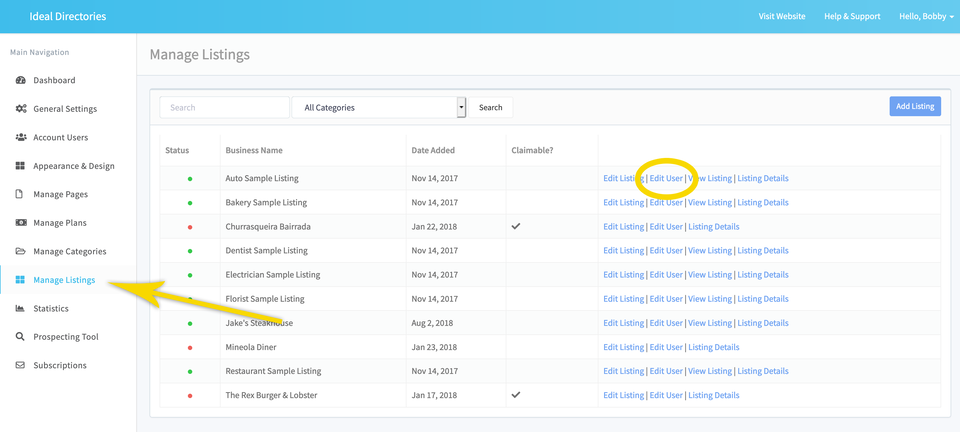Viewport: 960px width, 432px height.
Task: Click red status dot for The Rex Burger & Lobster
Action: (190, 396)
